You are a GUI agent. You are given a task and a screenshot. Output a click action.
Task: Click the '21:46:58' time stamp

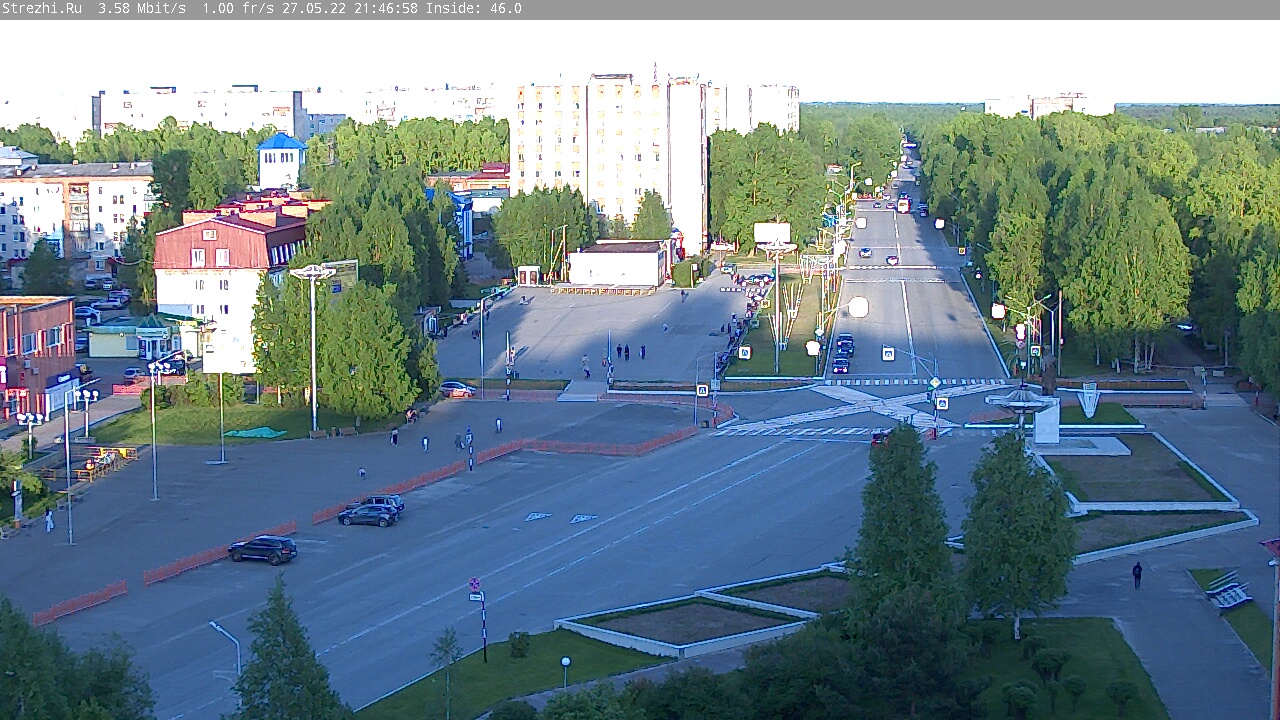tap(385, 8)
